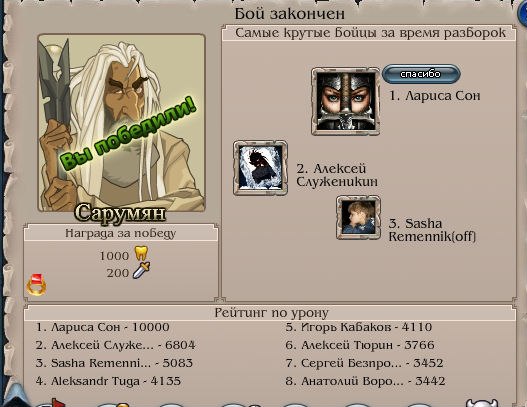Screen dimensions: 527x407
Task: Select rating entry Алексей Служе... - 6804
Action: tap(115, 345)
